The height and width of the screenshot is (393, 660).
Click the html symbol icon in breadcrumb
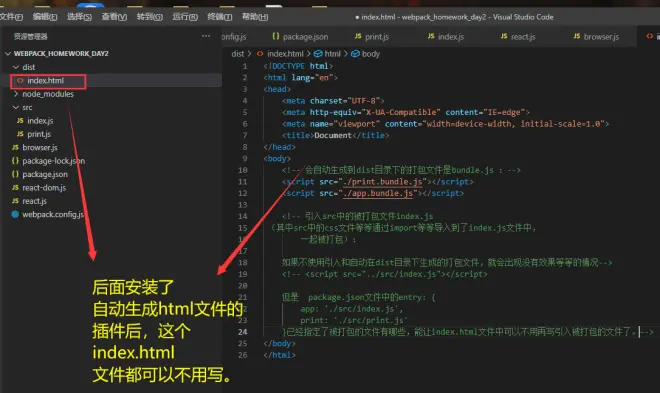(x=318, y=54)
